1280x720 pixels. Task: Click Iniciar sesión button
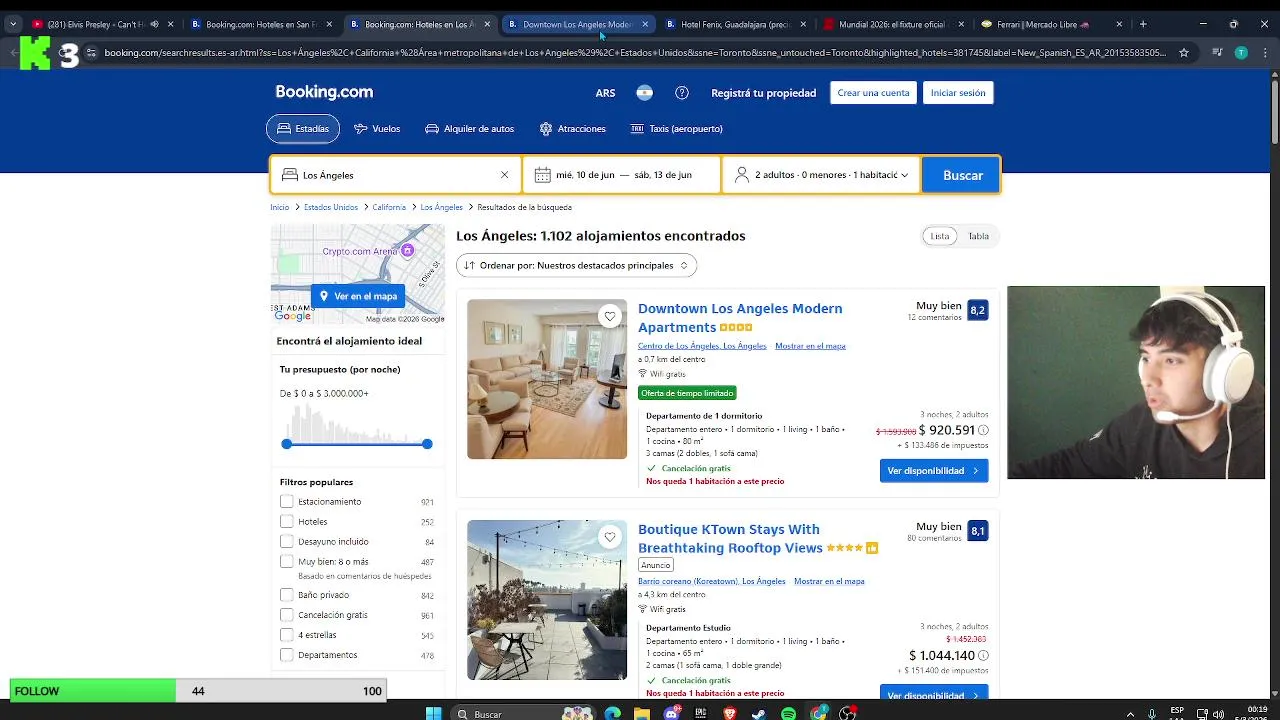(x=958, y=93)
